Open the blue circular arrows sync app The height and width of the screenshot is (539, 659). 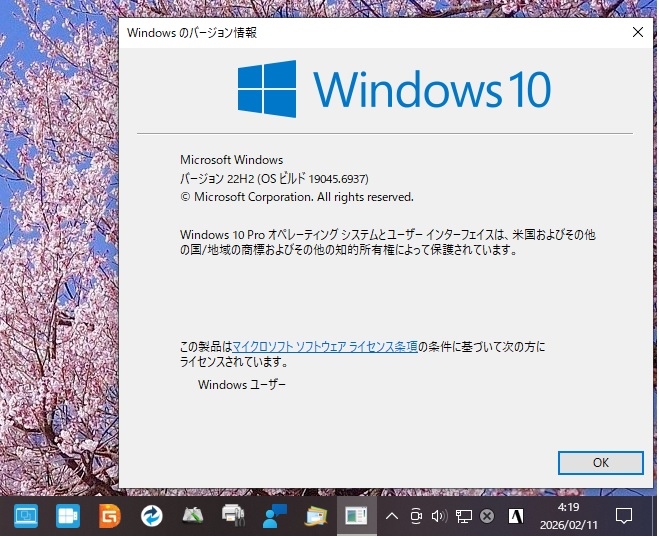click(151, 517)
